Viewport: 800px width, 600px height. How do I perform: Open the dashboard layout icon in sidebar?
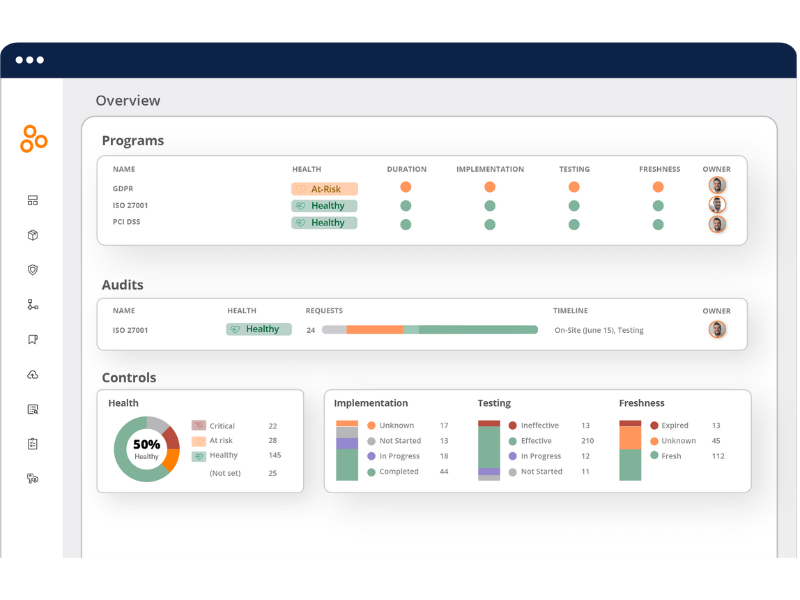[x=33, y=200]
